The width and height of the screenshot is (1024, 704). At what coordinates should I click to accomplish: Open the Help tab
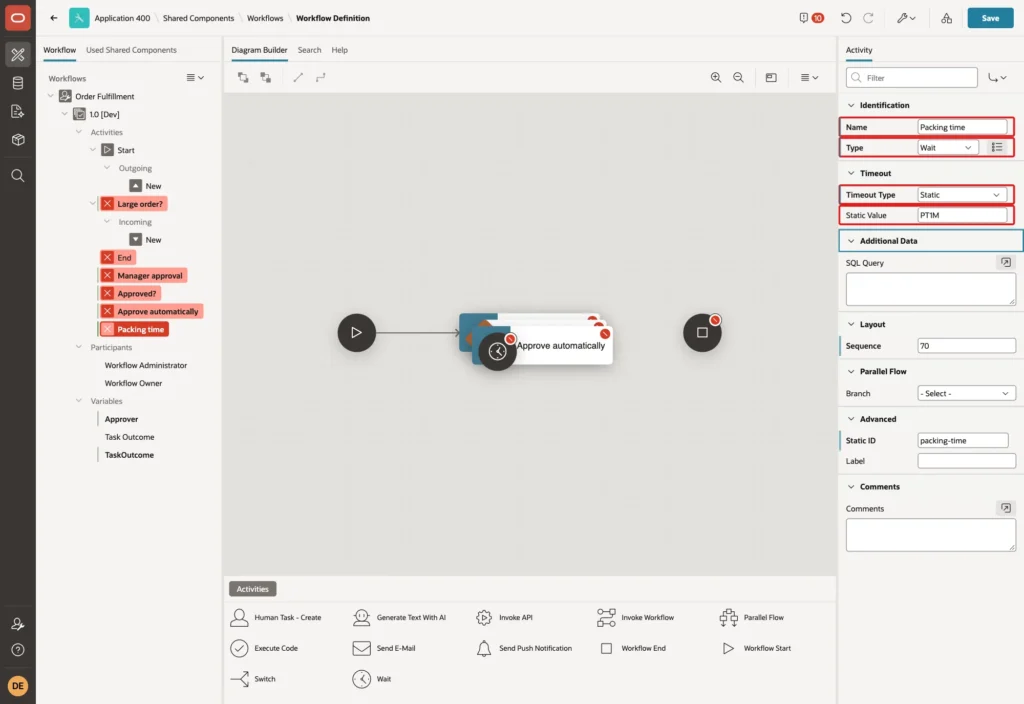[x=340, y=50]
